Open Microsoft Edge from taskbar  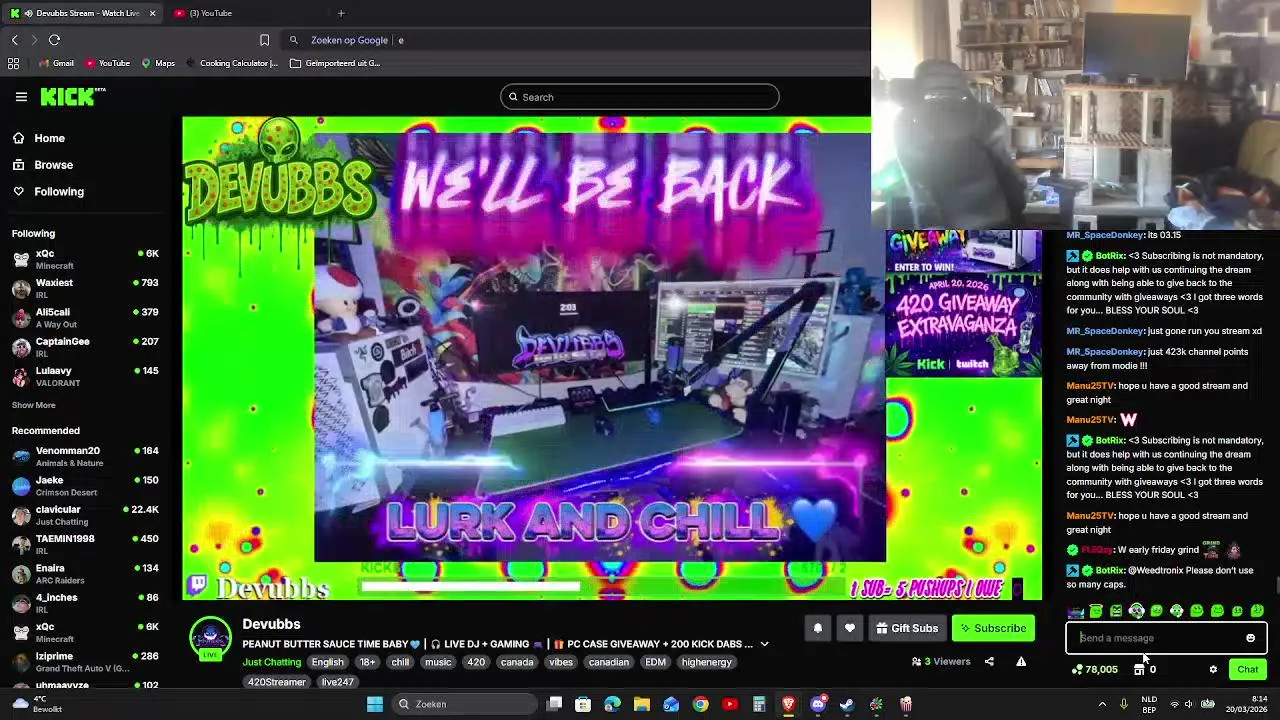click(x=612, y=704)
